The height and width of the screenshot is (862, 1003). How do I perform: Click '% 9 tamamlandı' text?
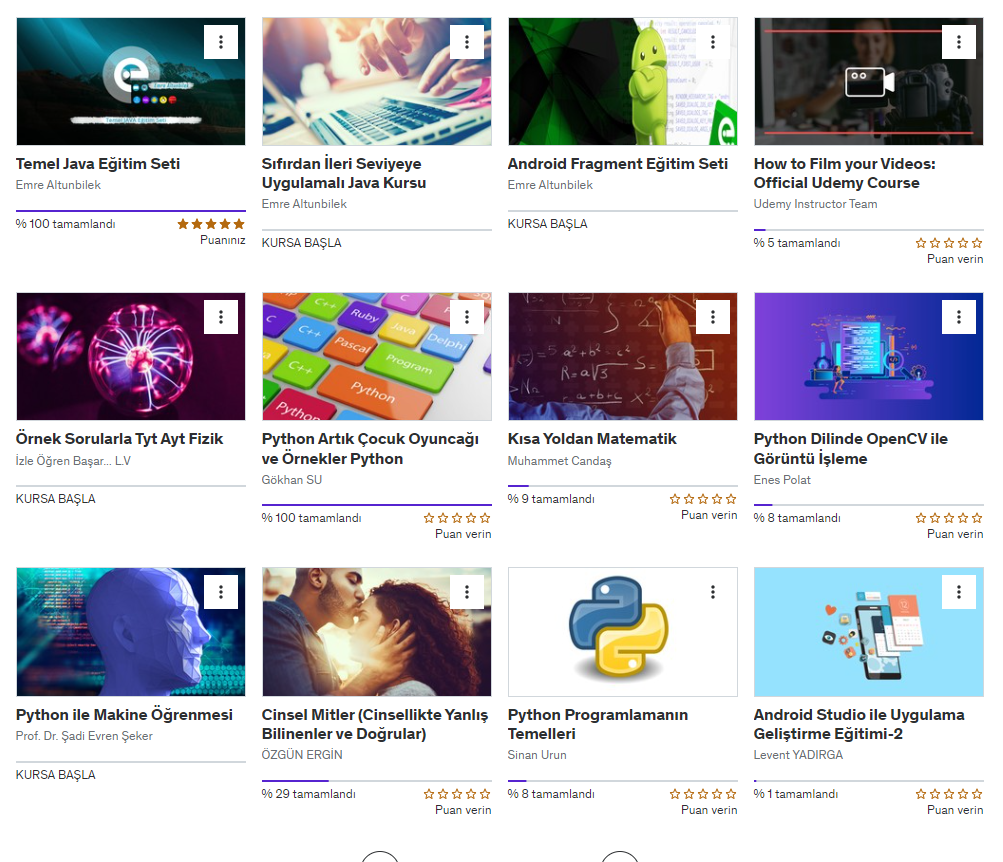[x=551, y=499]
